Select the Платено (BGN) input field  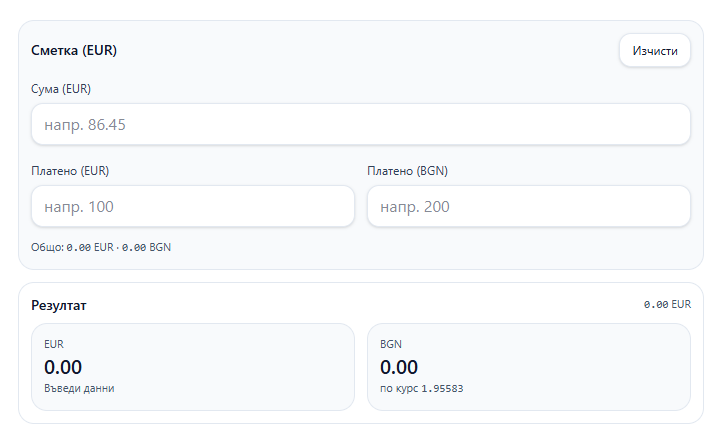[x=529, y=206]
